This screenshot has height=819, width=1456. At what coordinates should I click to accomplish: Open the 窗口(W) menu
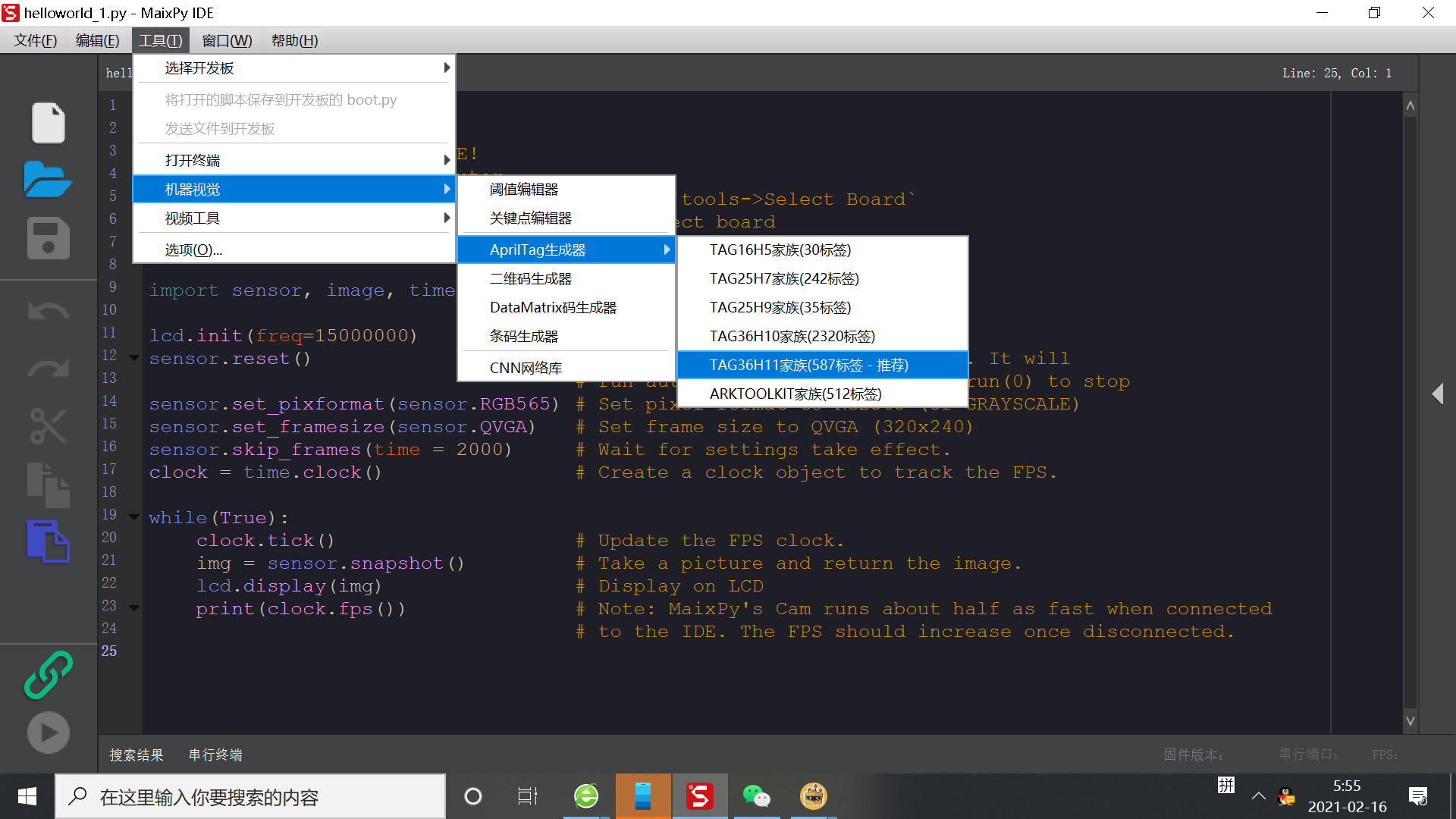click(x=227, y=40)
